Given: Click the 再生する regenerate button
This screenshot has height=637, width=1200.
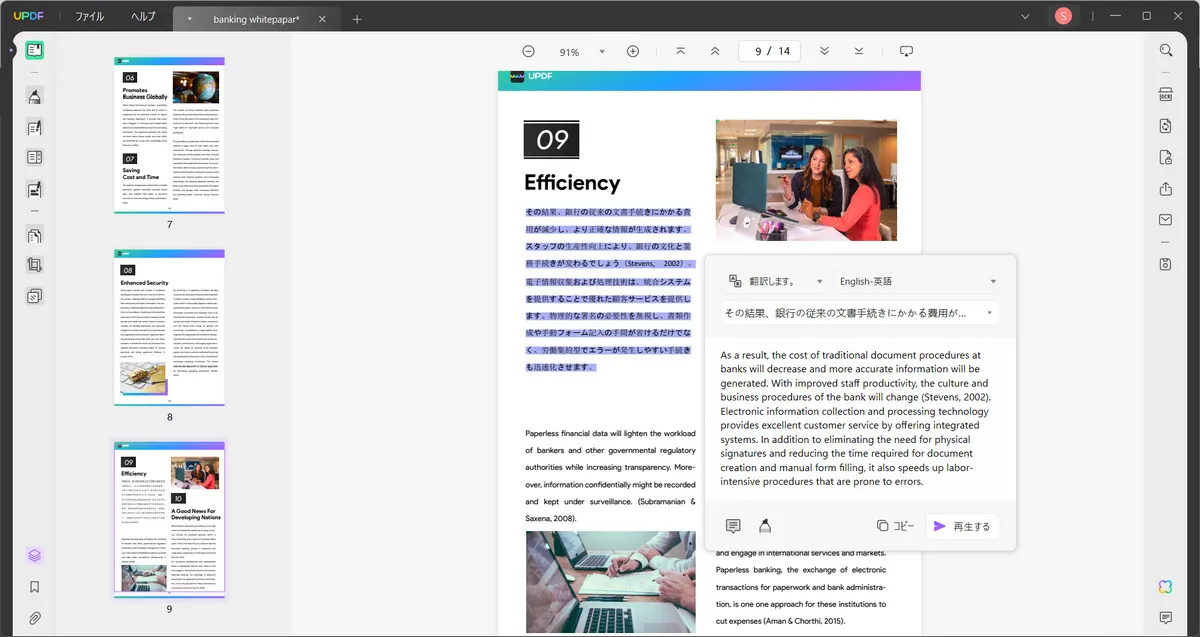Looking at the screenshot, I should (x=962, y=526).
